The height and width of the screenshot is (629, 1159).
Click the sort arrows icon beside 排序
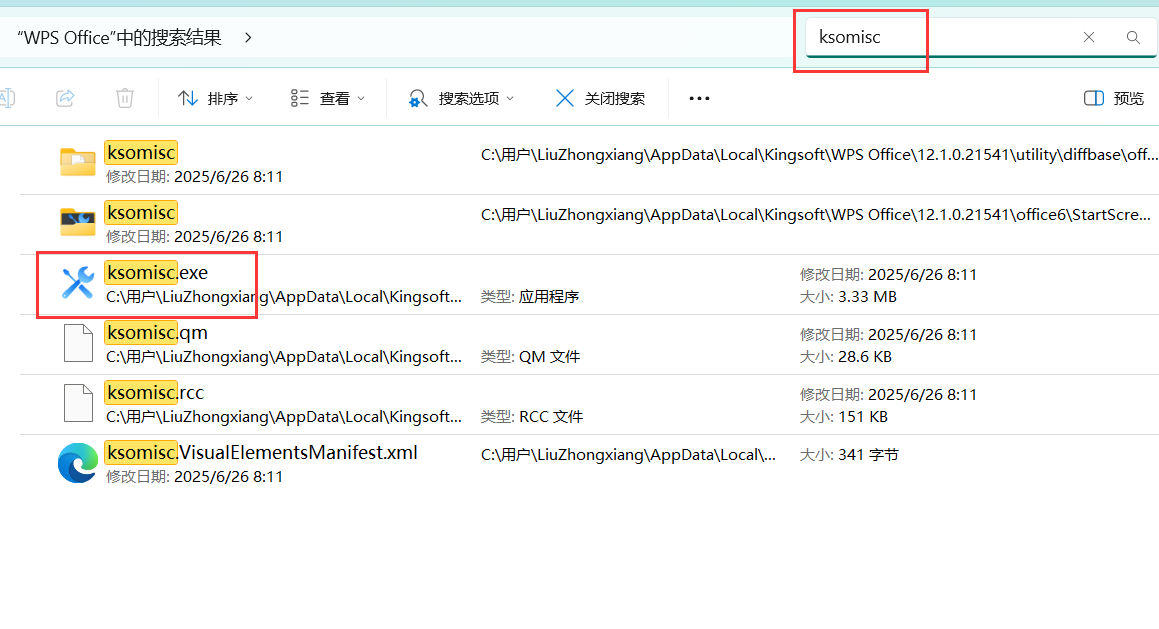tap(188, 98)
